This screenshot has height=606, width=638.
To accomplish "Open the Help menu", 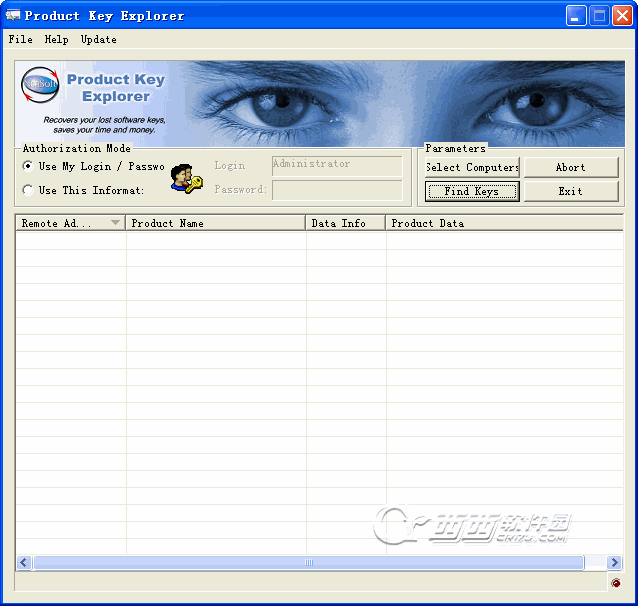I will click(56, 39).
